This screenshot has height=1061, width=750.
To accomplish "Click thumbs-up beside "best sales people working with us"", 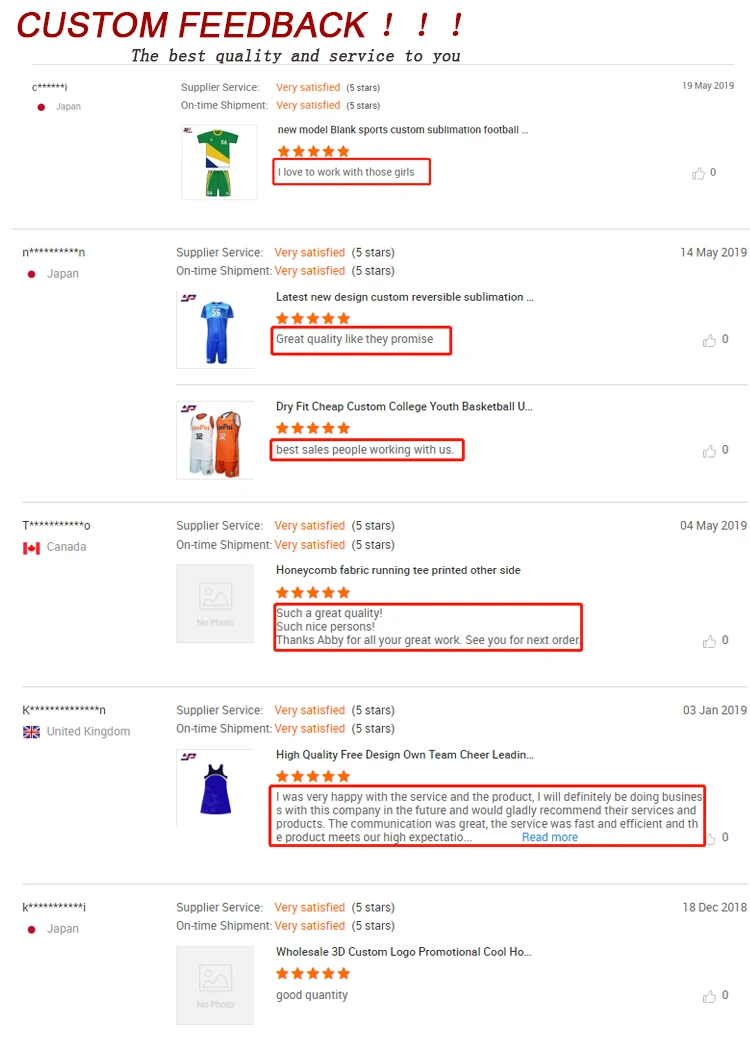I will pos(709,450).
